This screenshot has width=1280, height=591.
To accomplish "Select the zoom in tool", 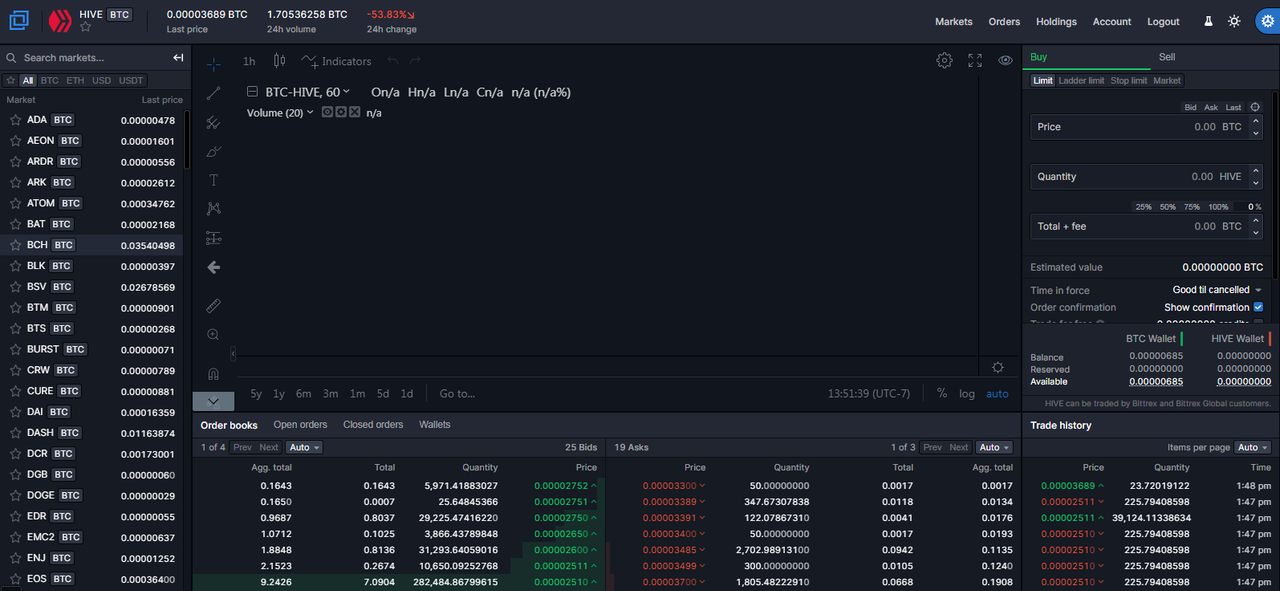I will tap(213, 334).
